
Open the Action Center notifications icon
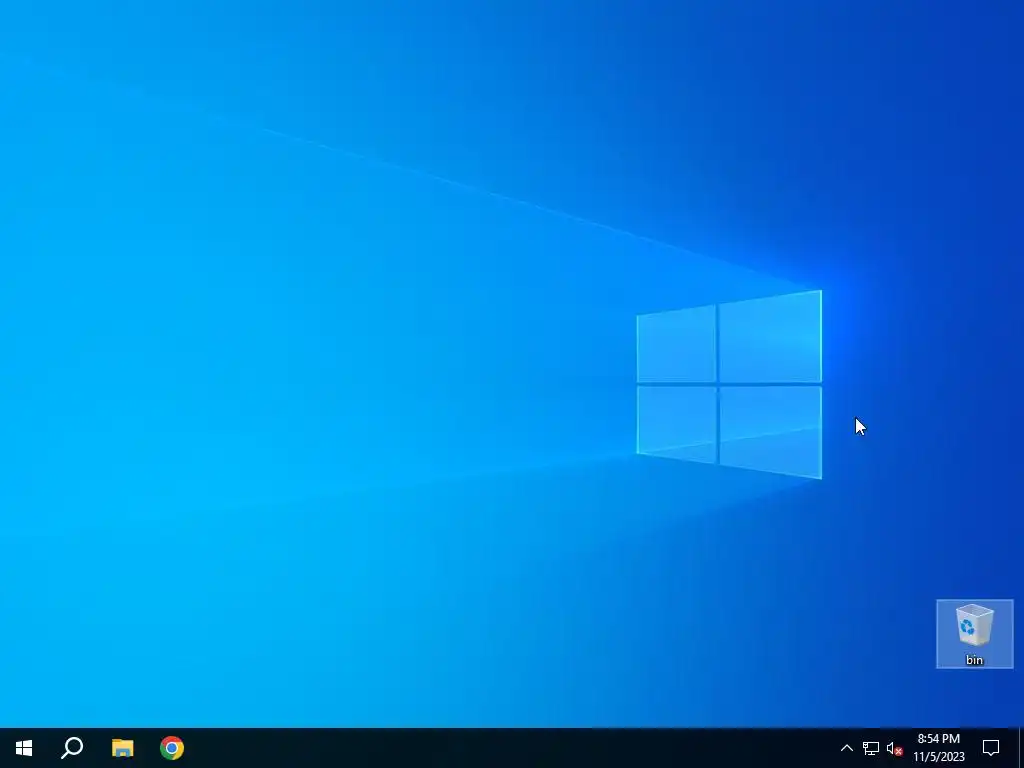pyautogui.click(x=991, y=748)
